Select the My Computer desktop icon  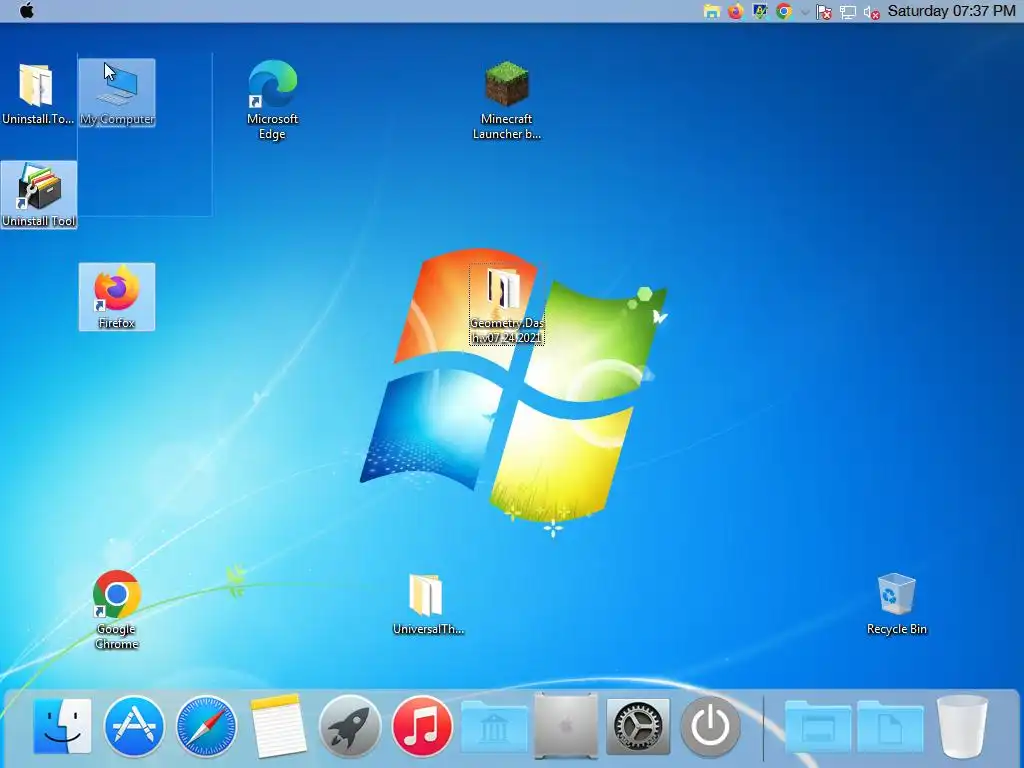click(x=117, y=93)
